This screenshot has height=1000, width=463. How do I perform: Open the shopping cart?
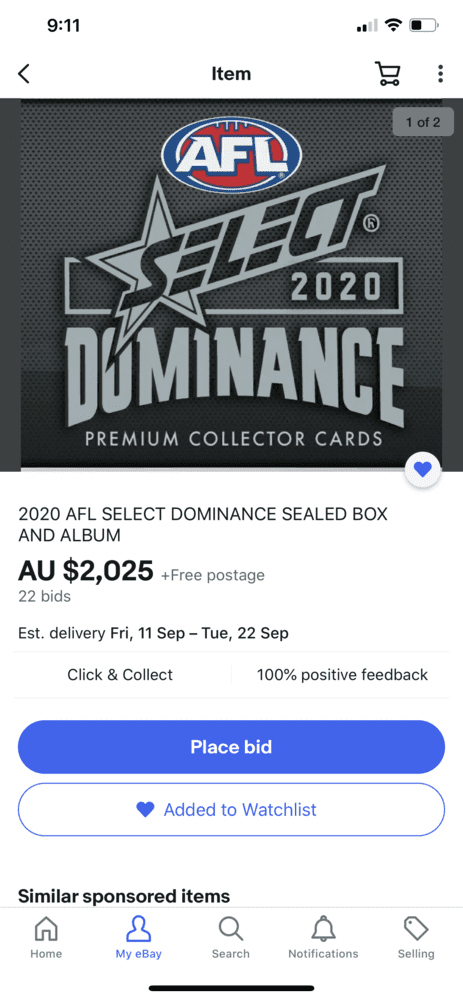click(x=387, y=74)
